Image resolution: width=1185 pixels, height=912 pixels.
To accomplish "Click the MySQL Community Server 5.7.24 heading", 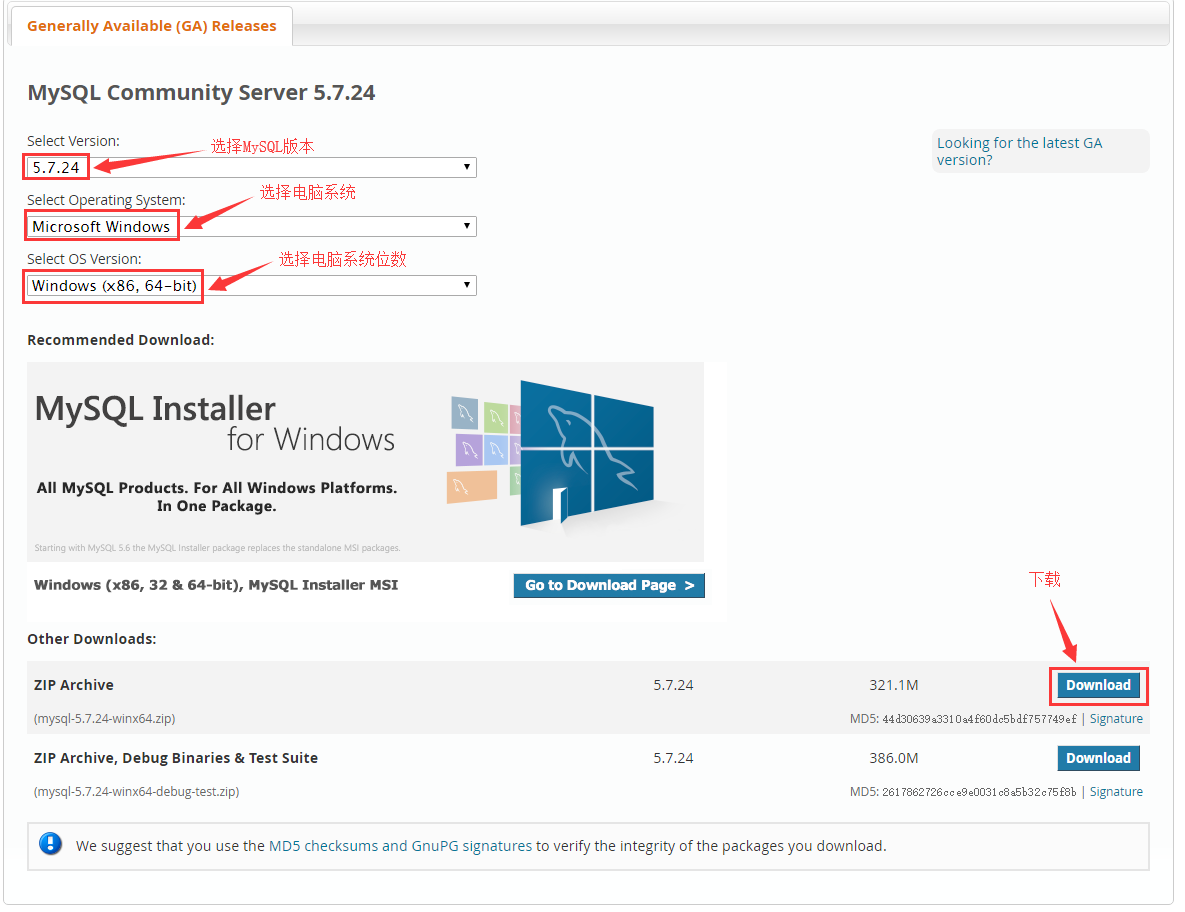I will point(201,93).
